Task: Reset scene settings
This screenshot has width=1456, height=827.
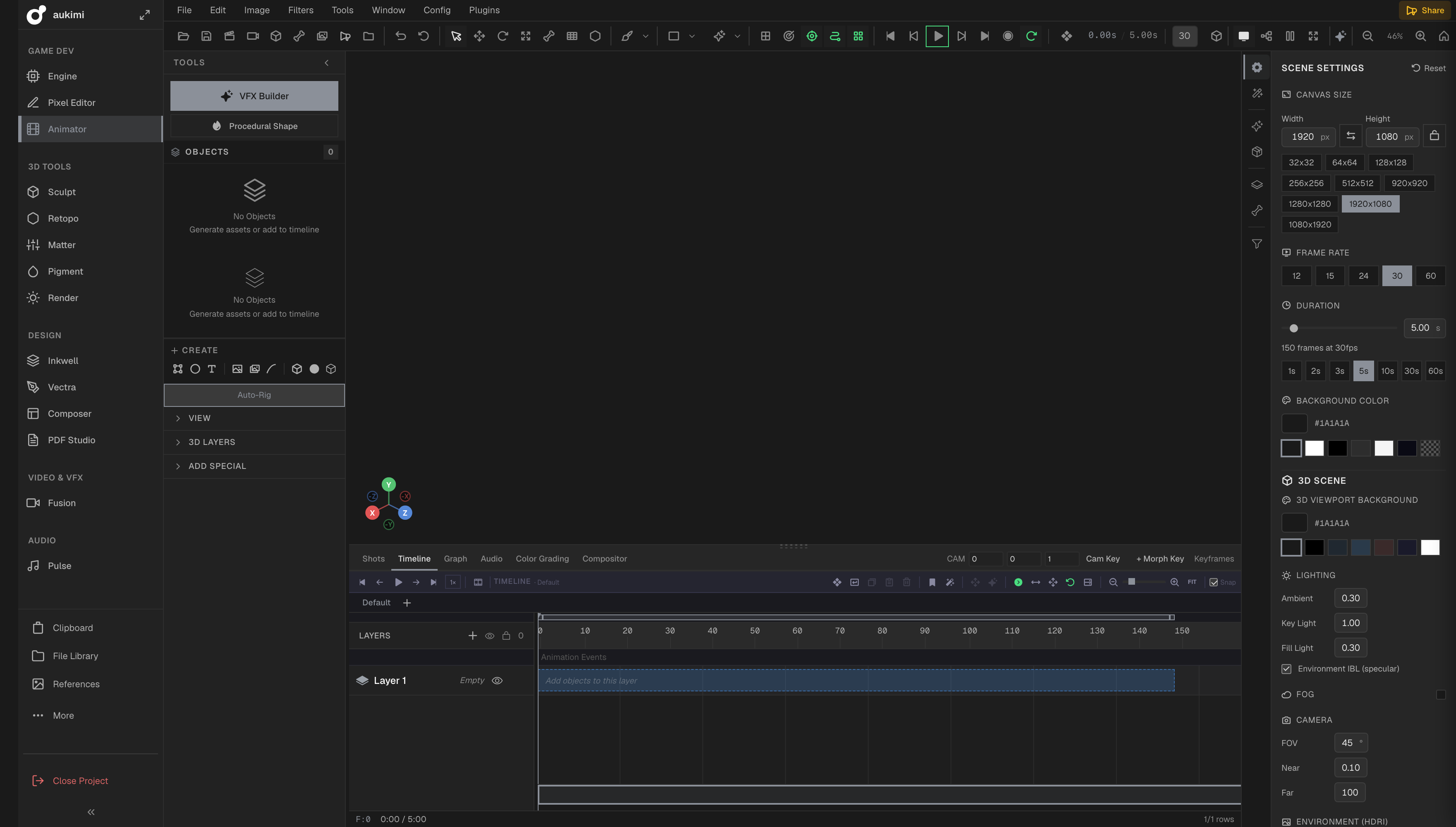Action: coord(1428,68)
